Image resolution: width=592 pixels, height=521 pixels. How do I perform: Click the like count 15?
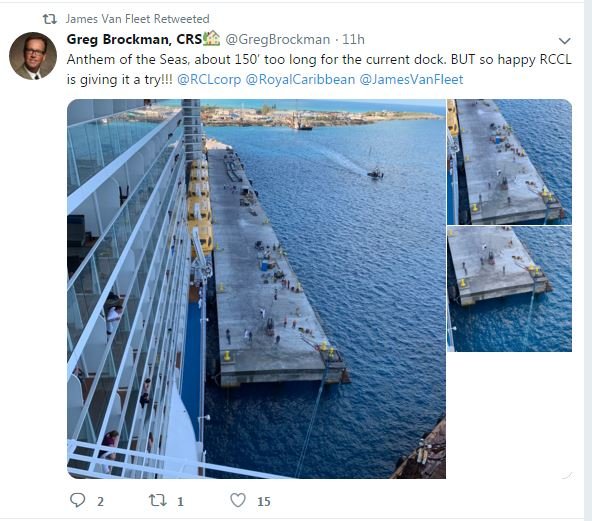pos(264,501)
